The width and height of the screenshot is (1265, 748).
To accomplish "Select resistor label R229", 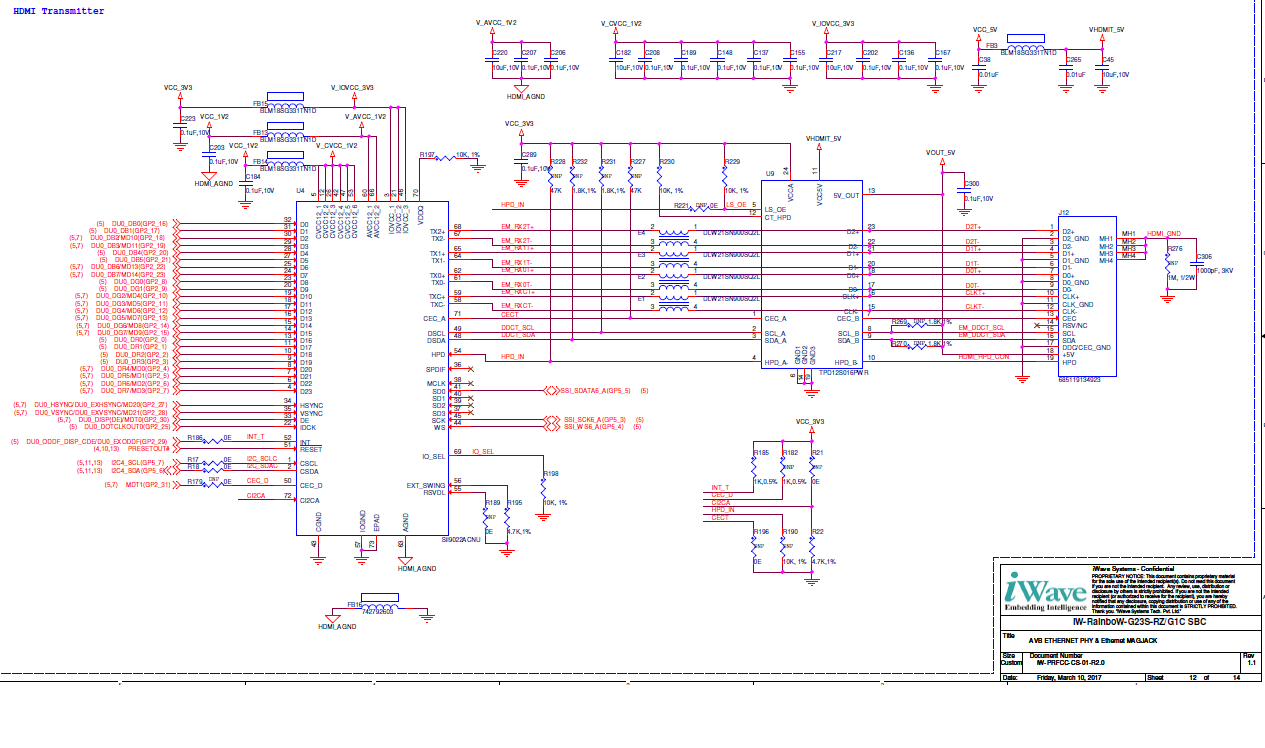I will (732, 161).
